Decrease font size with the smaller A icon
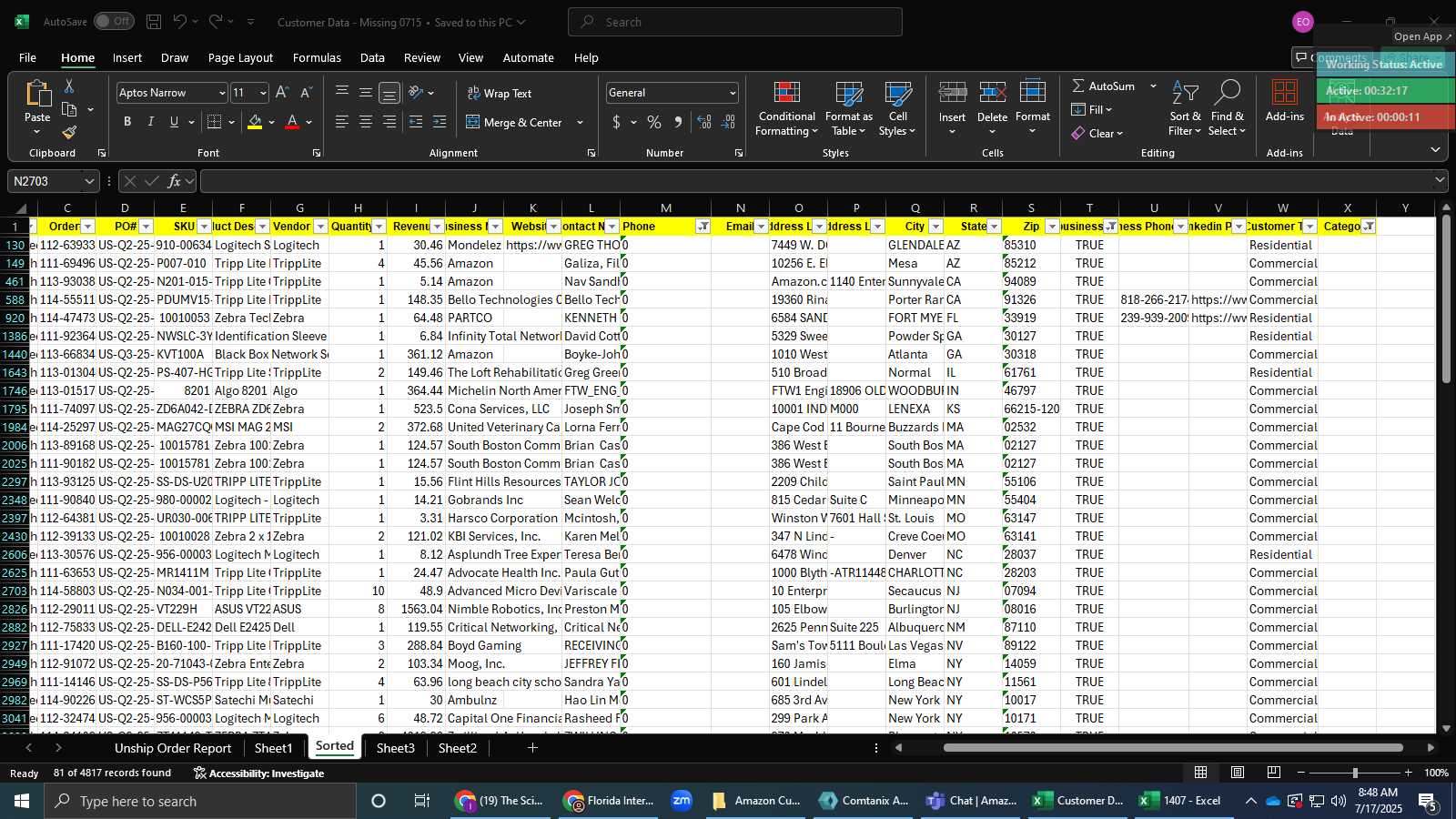This screenshot has height=819, width=1456. pyautogui.click(x=306, y=92)
